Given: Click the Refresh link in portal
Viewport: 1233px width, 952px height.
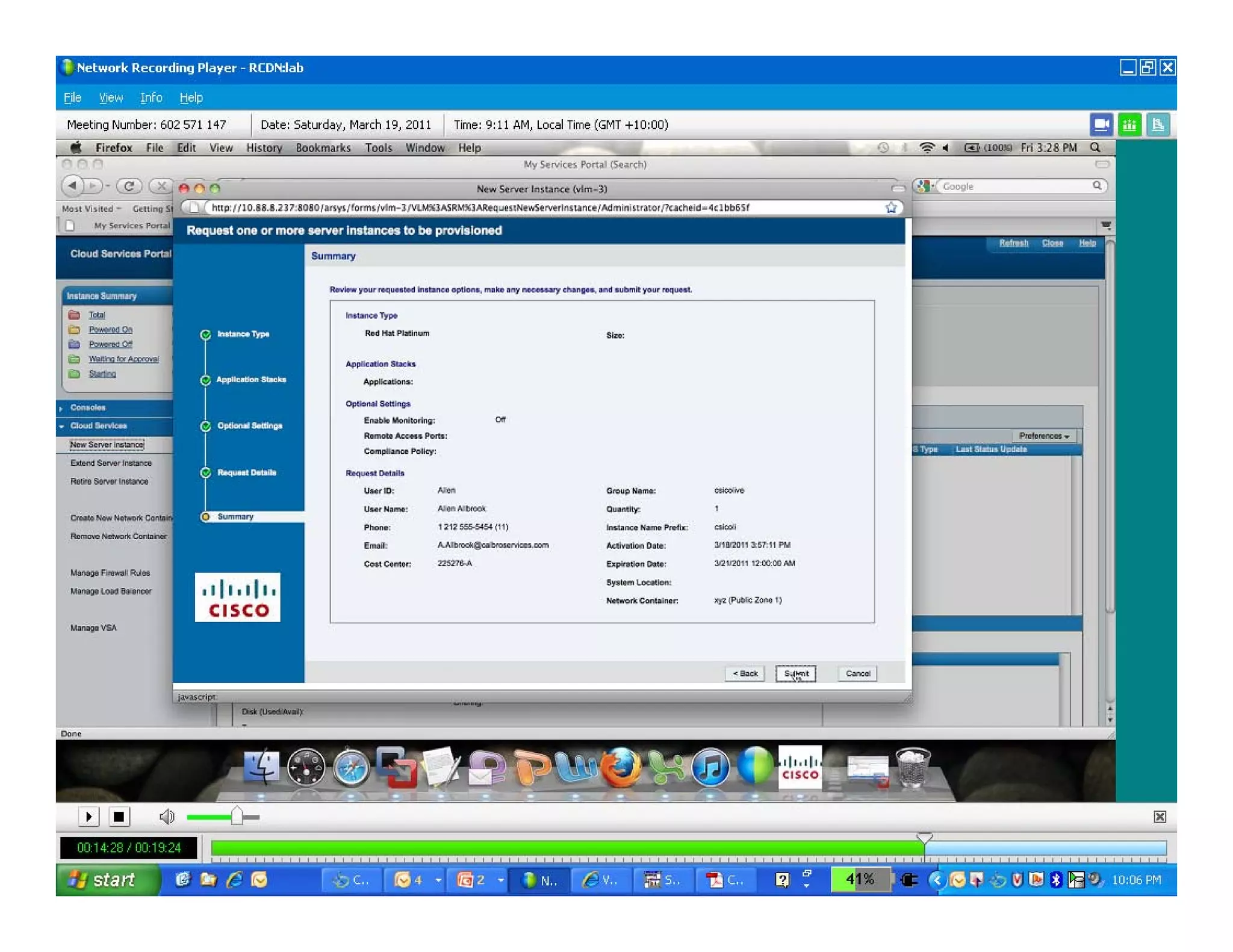Looking at the screenshot, I should tap(1013, 243).
